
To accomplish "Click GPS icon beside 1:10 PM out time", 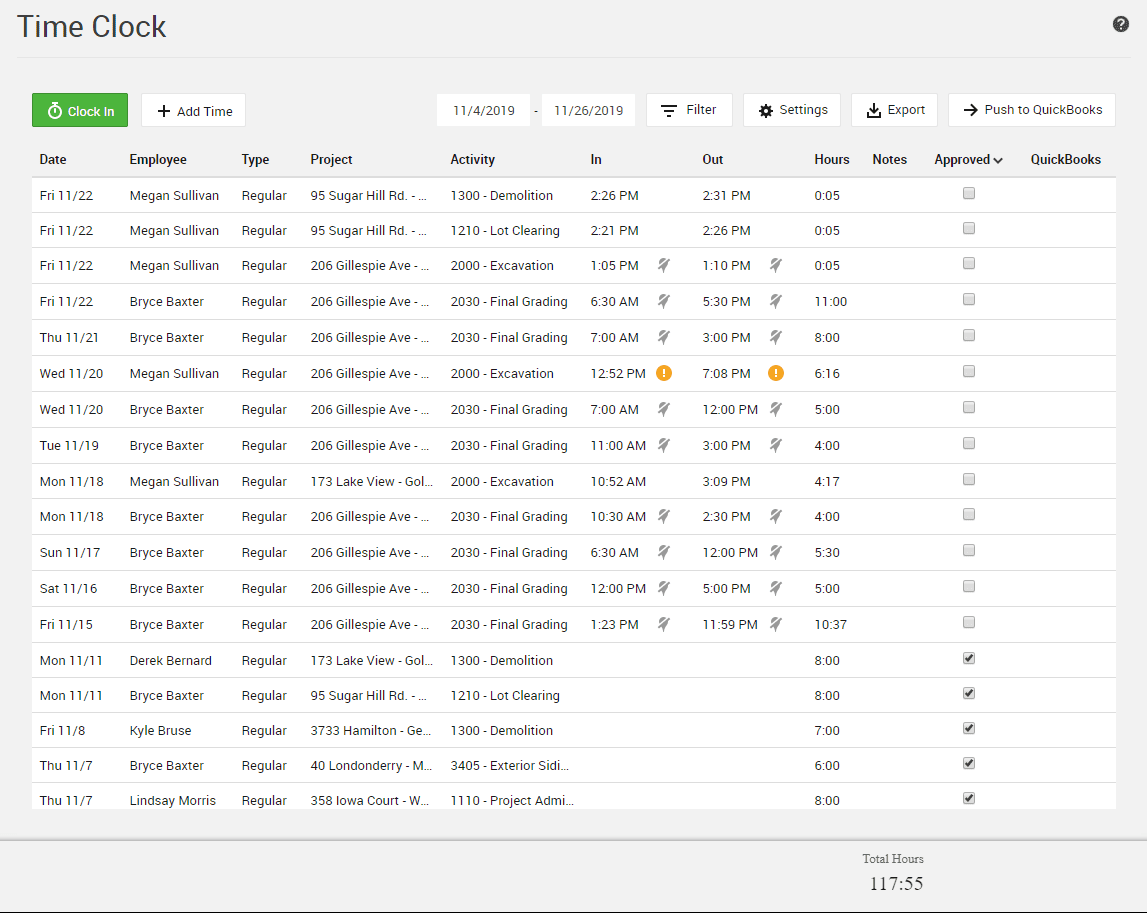I will pos(775,265).
